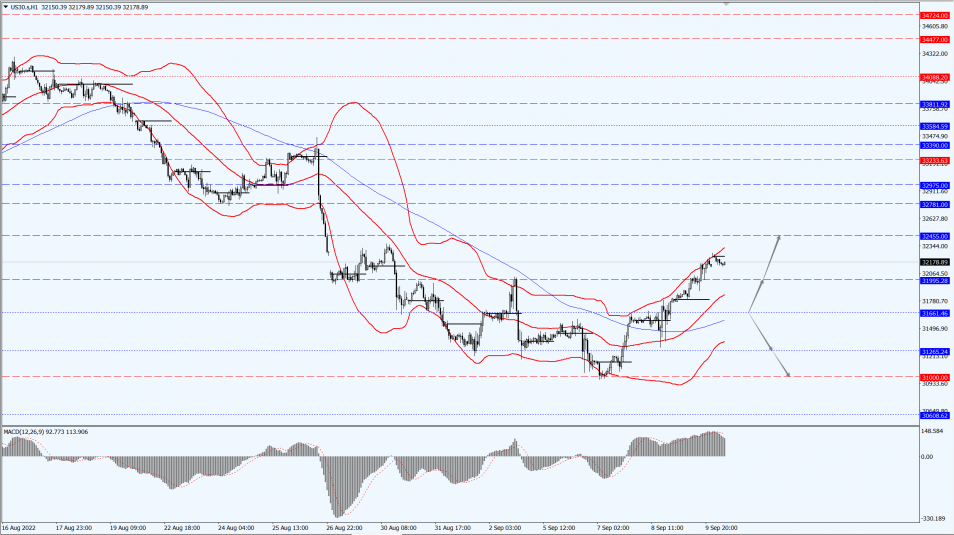Click the 30608.62 blue price tag
Image resolution: width=954 pixels, height=535 pixels.
[934, 415]
